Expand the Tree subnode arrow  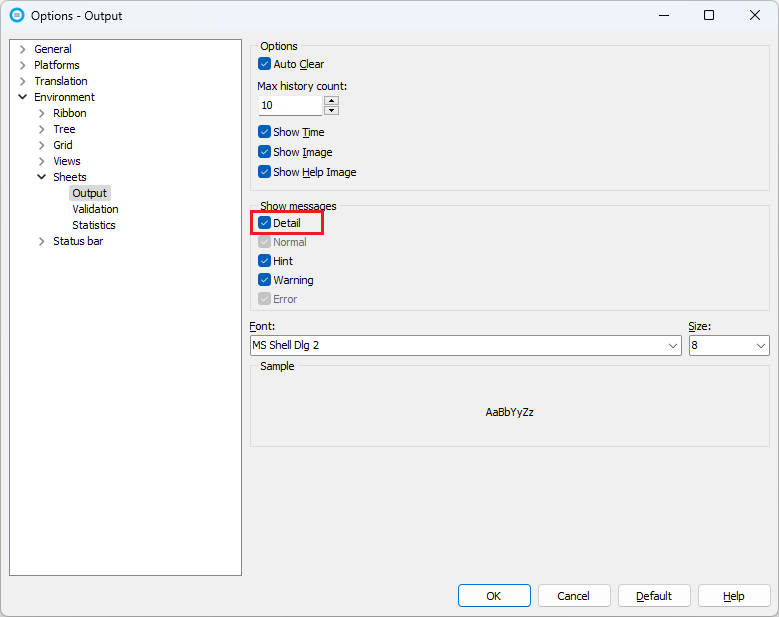pyautogui.click(x=42, y=129)
